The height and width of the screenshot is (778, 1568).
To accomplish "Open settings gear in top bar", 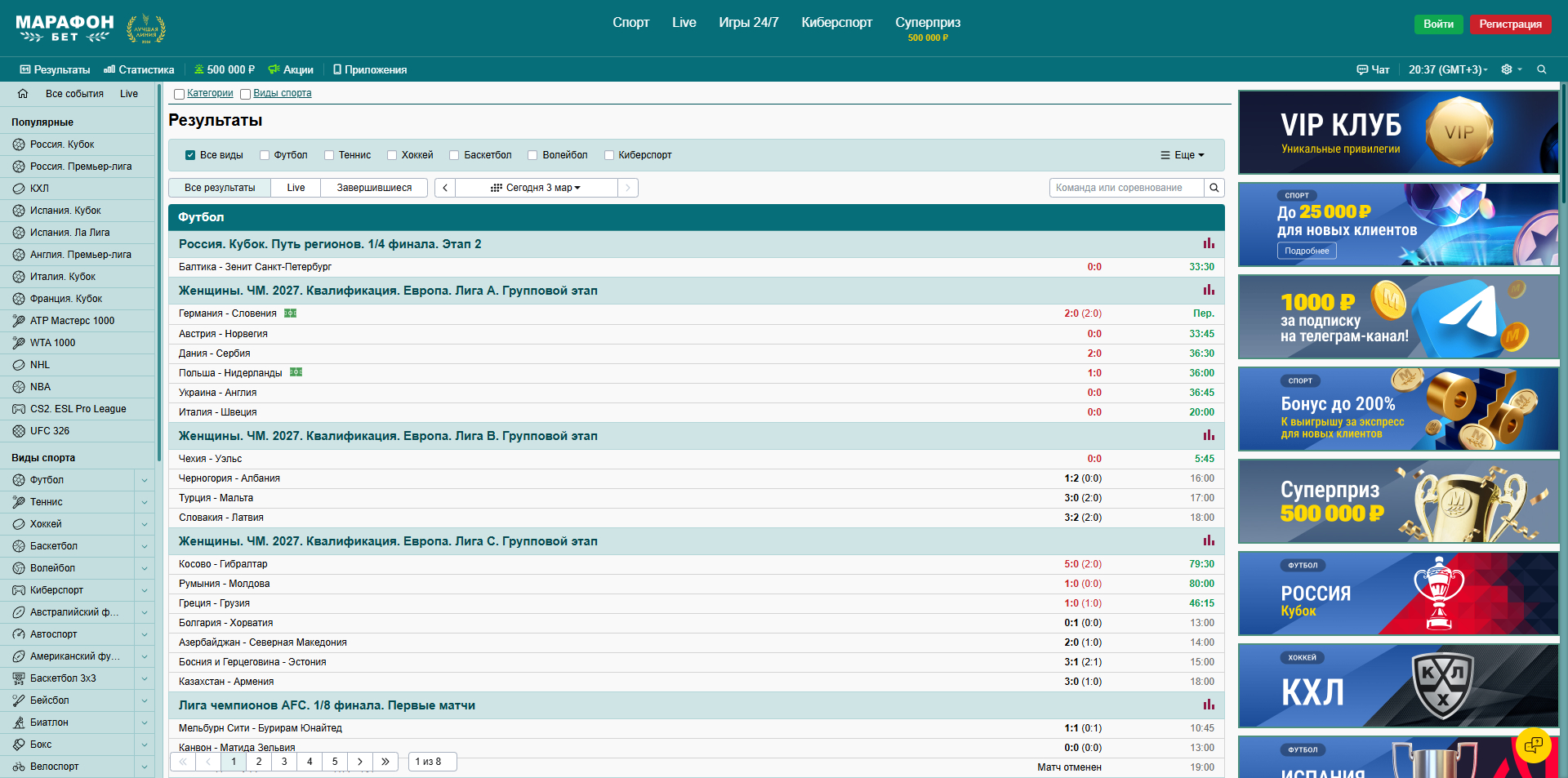I will point(1507,69).
